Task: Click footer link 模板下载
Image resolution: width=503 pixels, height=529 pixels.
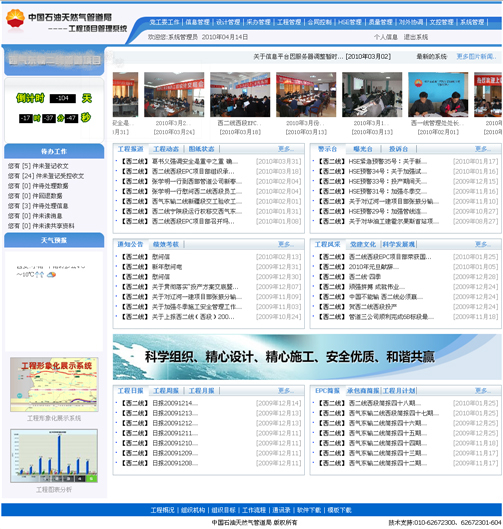Action: 339,510
